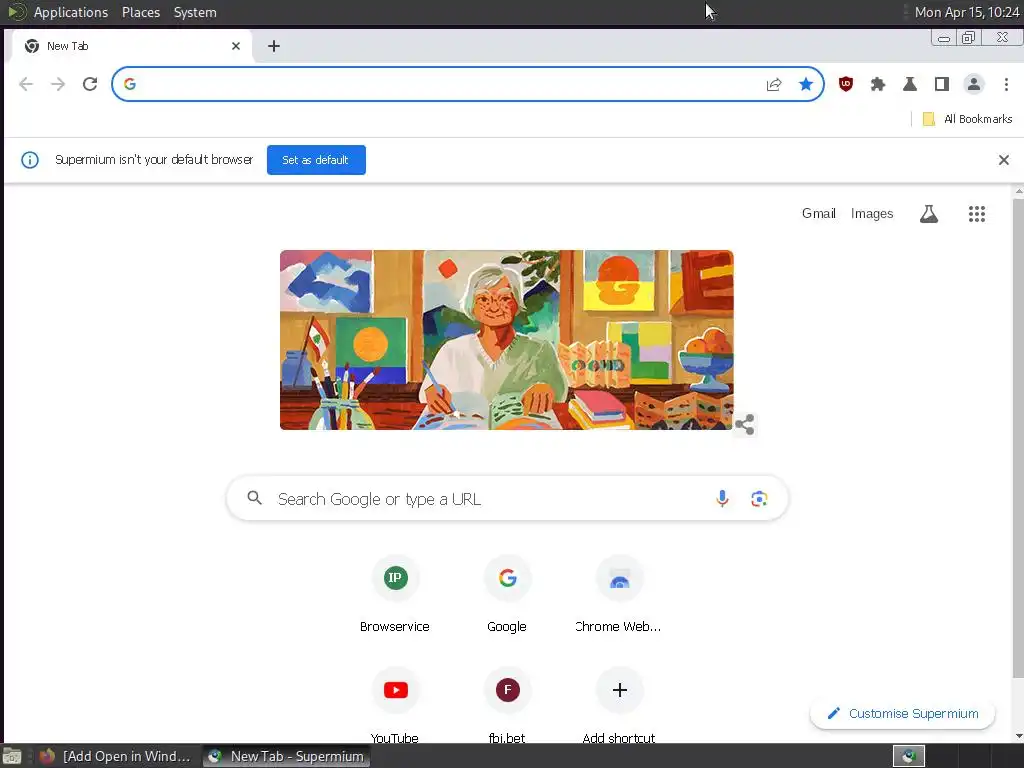This screenshot has height=768, width=1024.
Task: Open the Chrome Web Store shortcut
Action: coord(619,594)
